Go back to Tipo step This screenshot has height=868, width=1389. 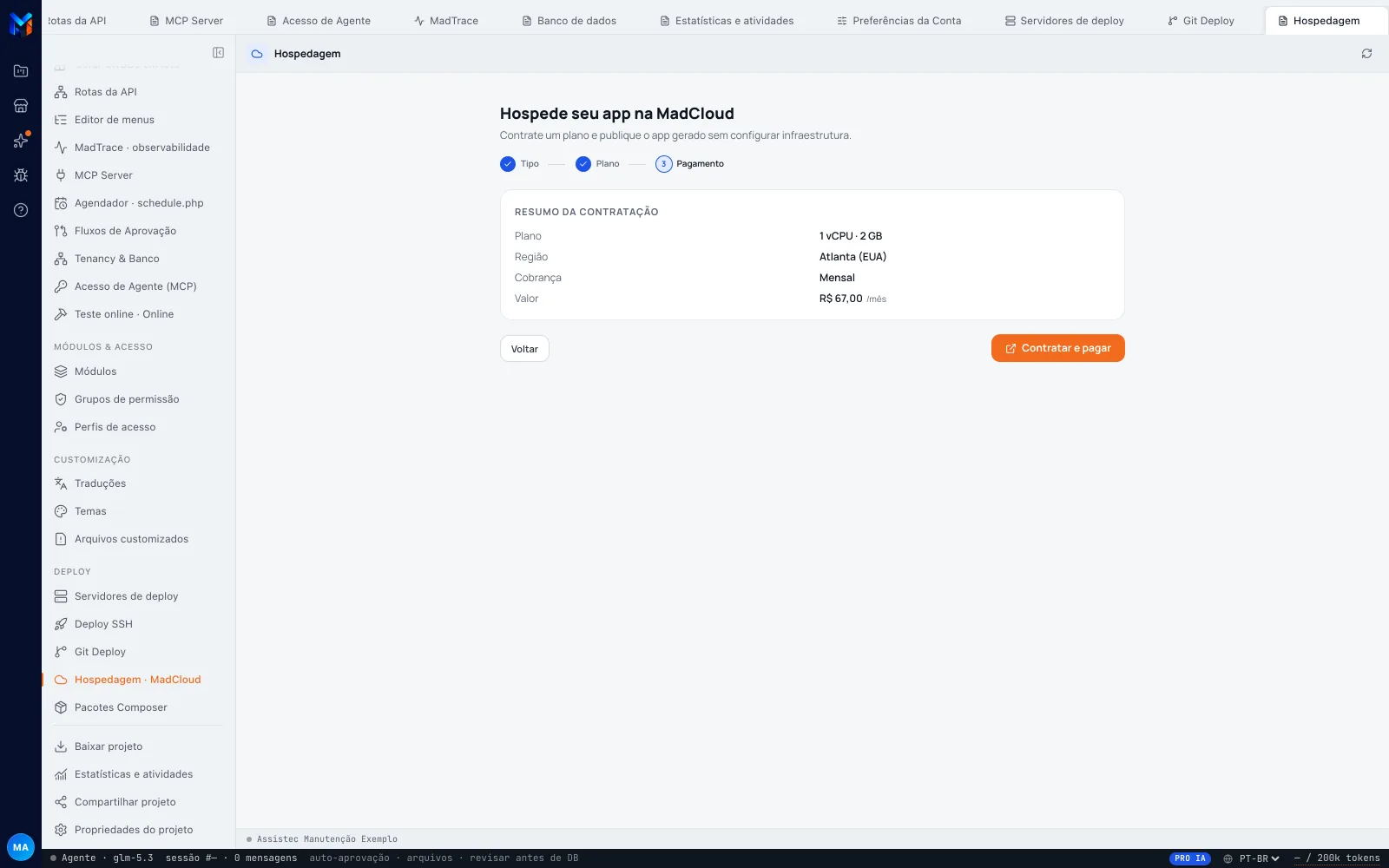pos(519,164)
